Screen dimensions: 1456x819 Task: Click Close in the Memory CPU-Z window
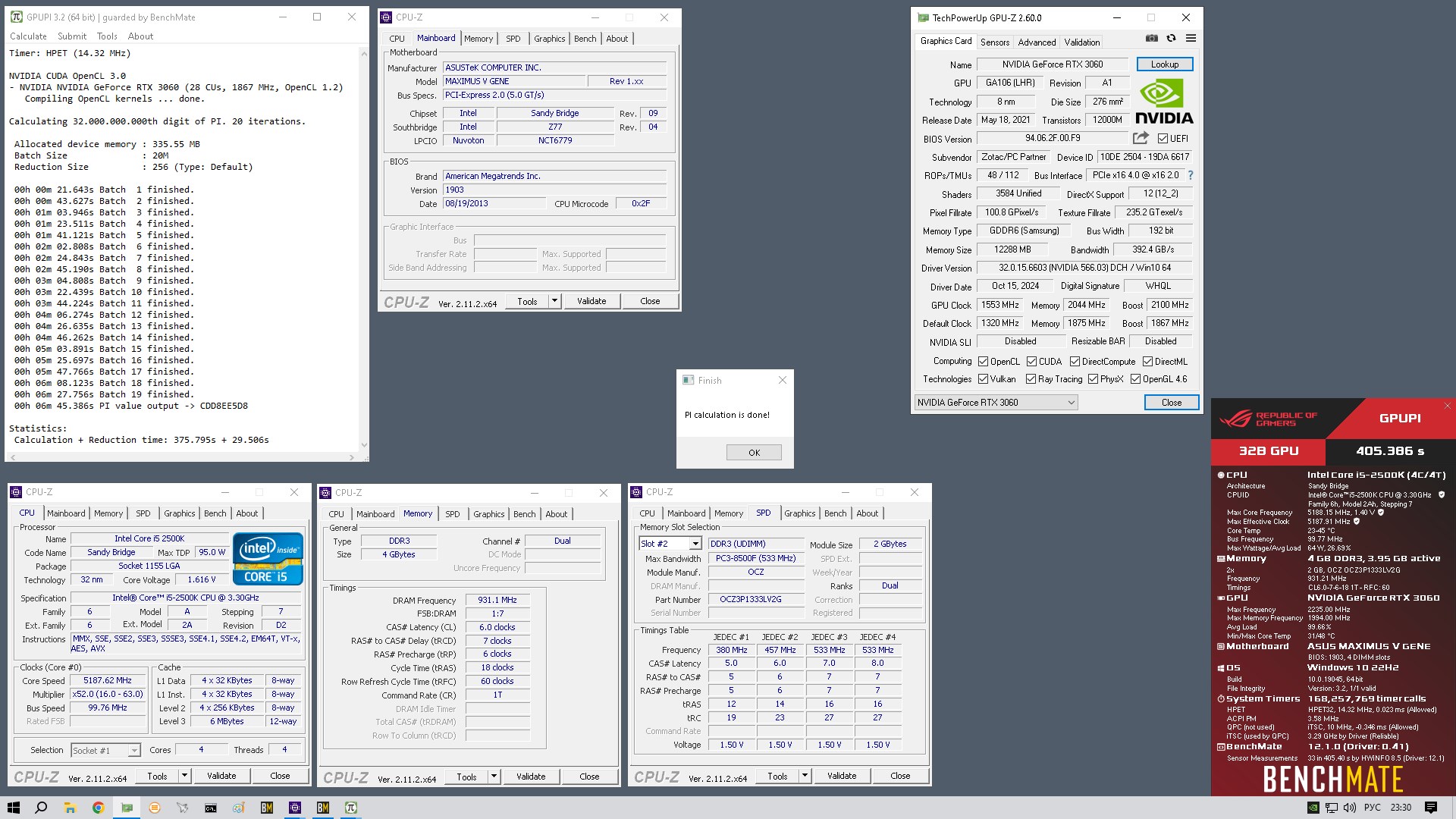[589, 777]
